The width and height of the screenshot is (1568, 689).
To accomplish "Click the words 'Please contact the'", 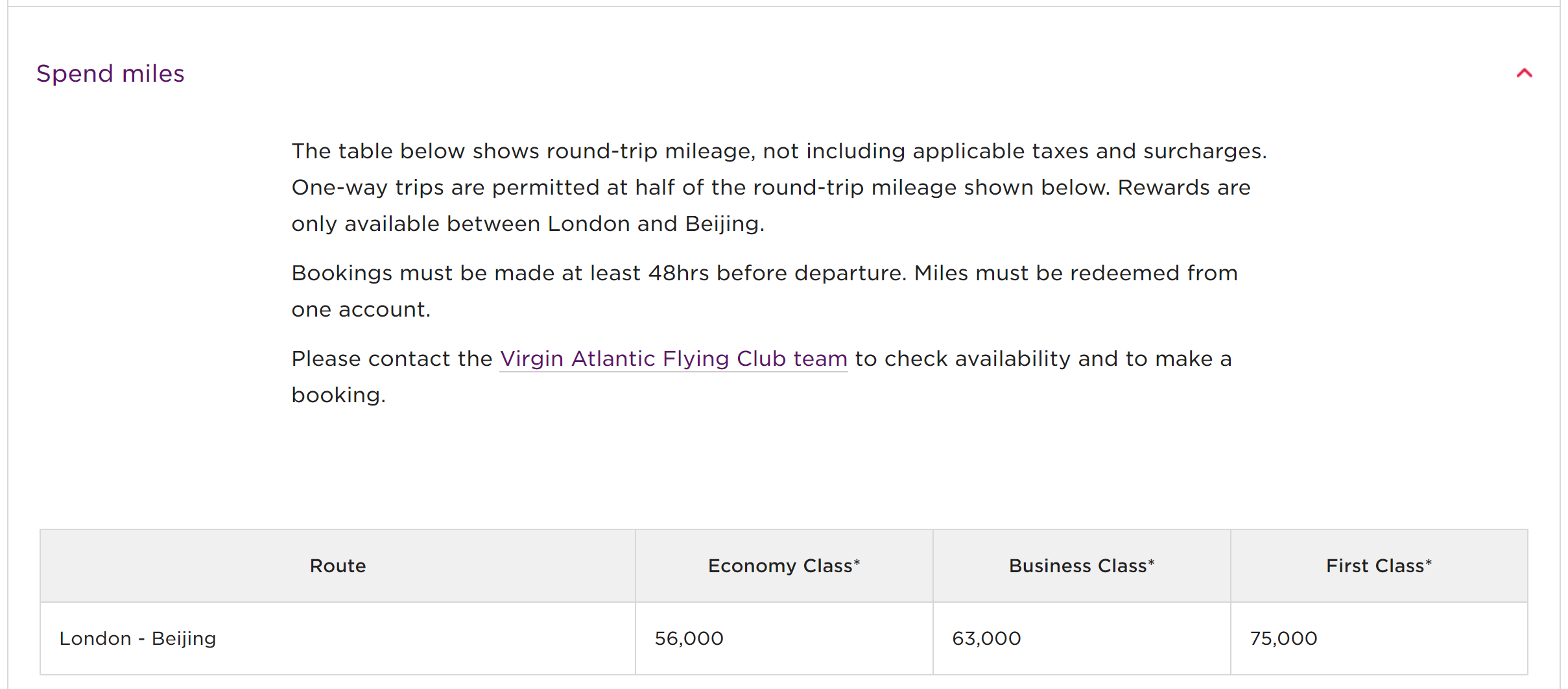I will [x=392, y=359].
